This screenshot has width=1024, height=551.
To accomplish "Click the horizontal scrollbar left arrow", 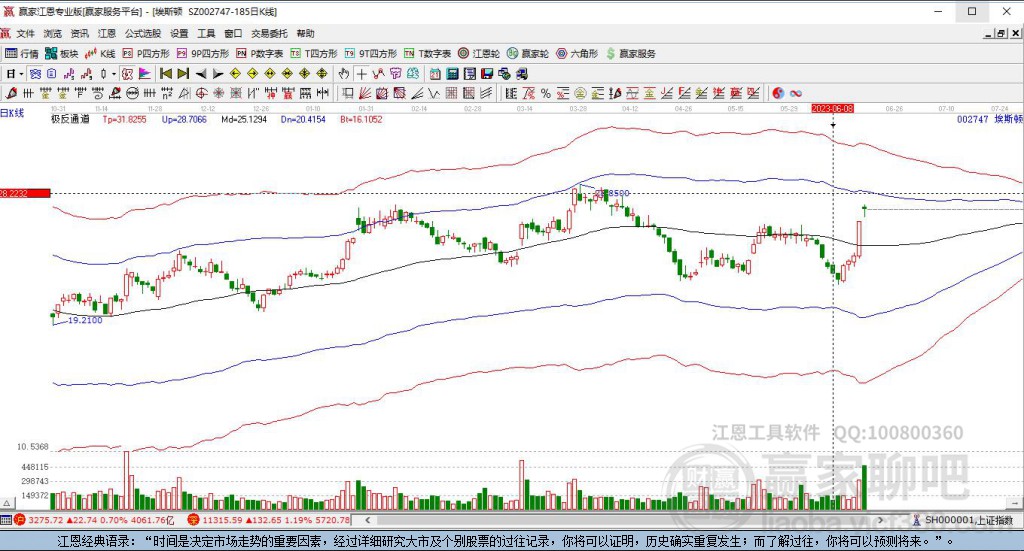I will point(368,520).
